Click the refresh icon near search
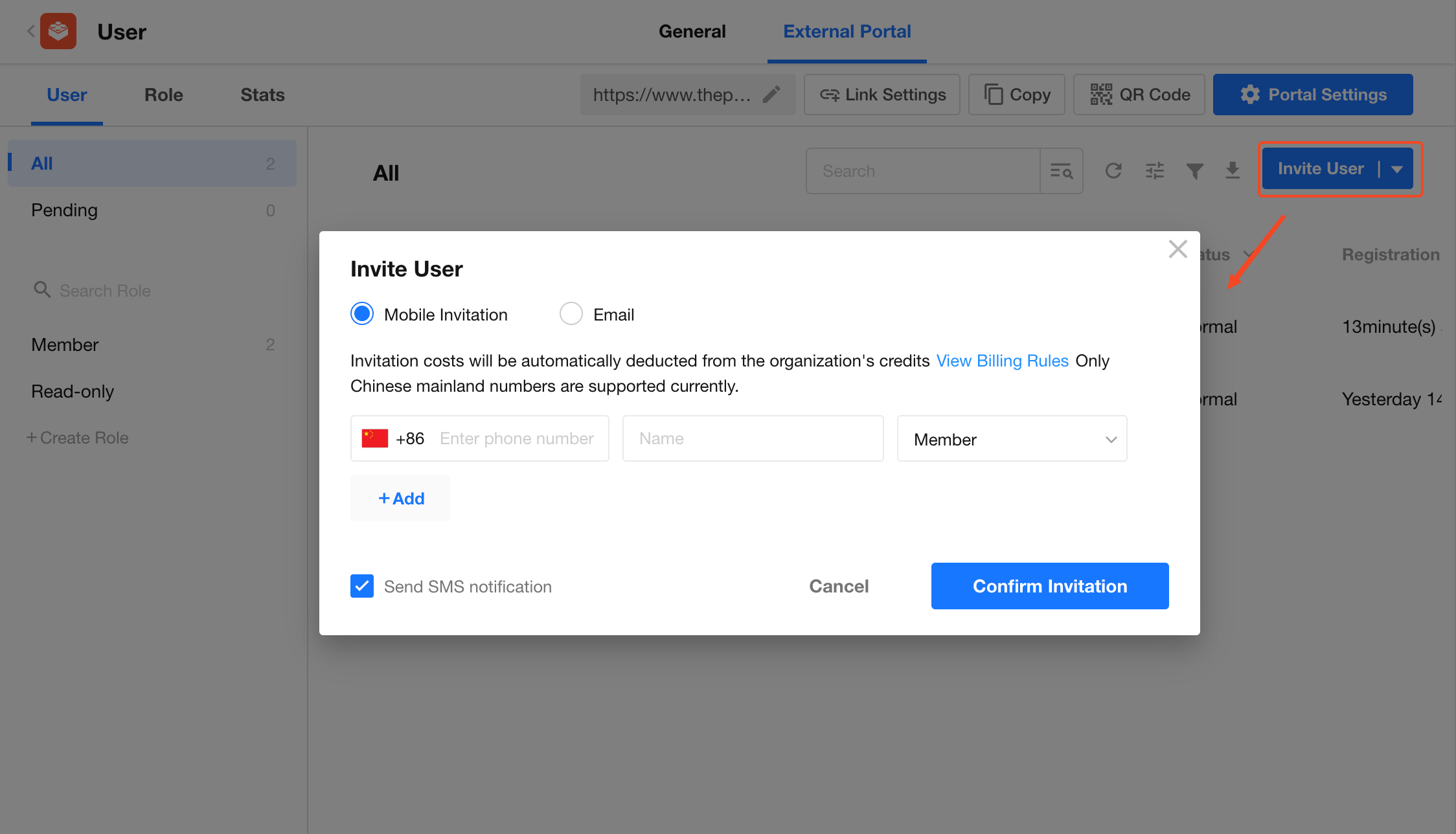 tap(1113, 171)
